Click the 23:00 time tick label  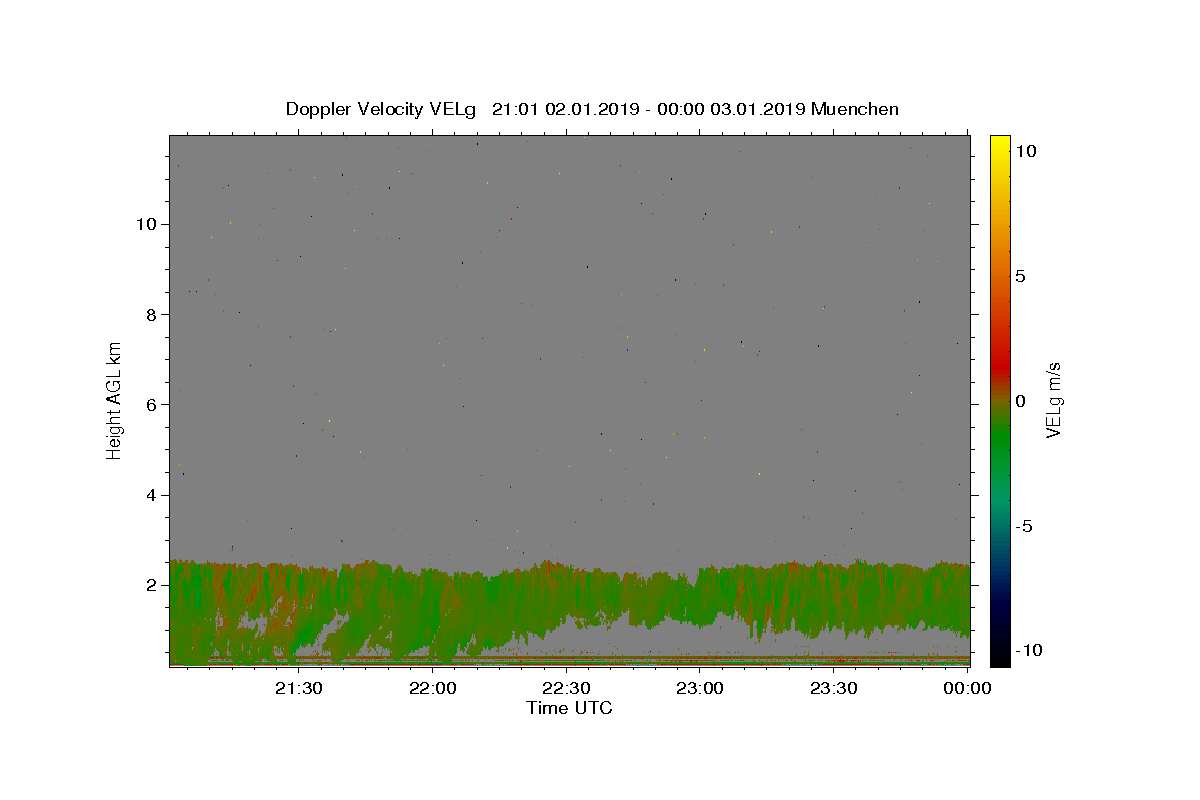[x=700, y=688]
